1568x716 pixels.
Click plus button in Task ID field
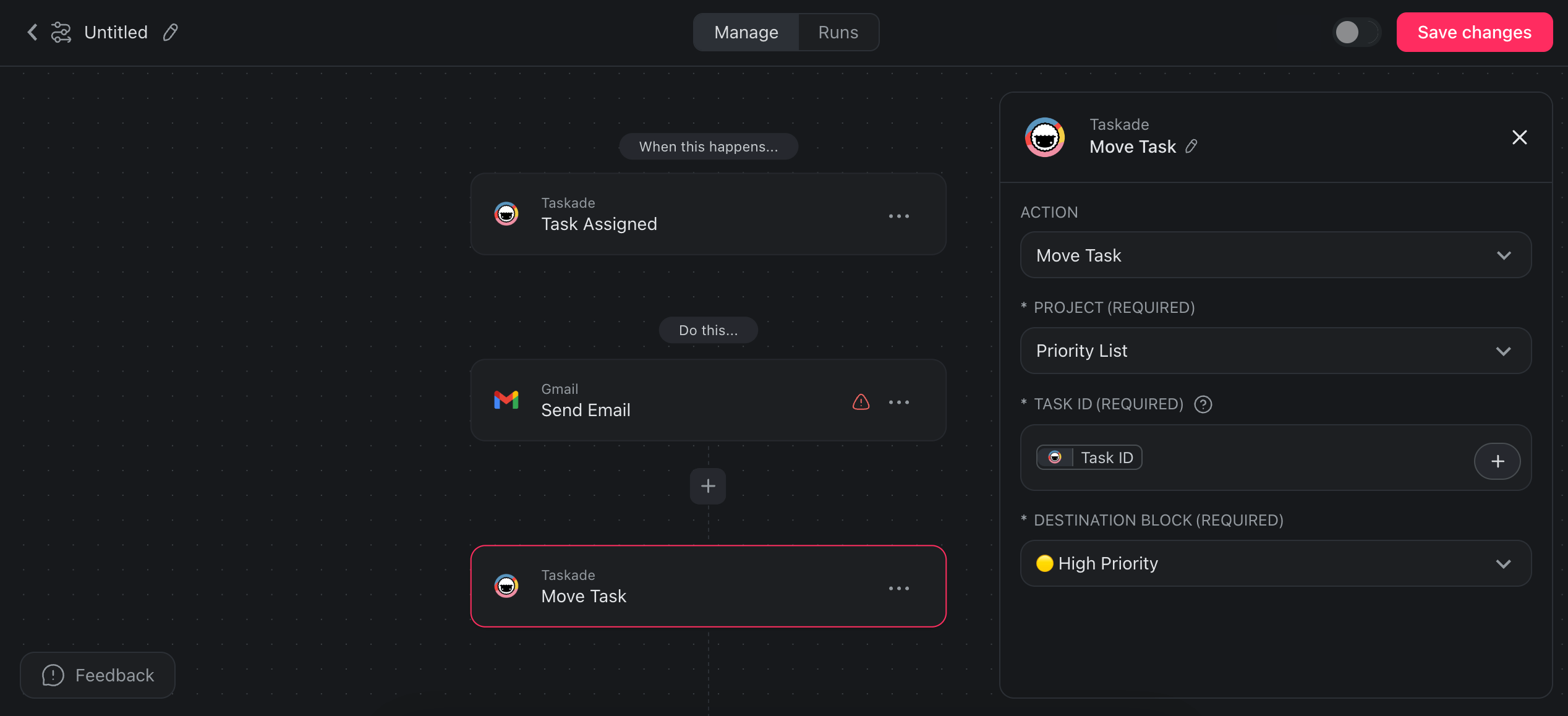1497,461
